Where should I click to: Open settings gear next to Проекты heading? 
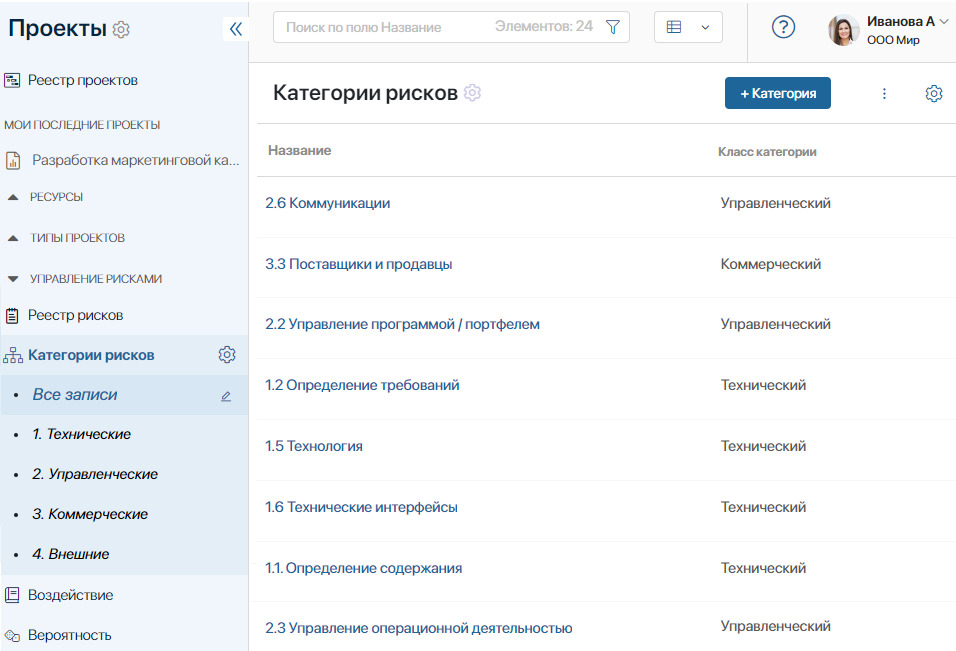click(x=121, y=29)
